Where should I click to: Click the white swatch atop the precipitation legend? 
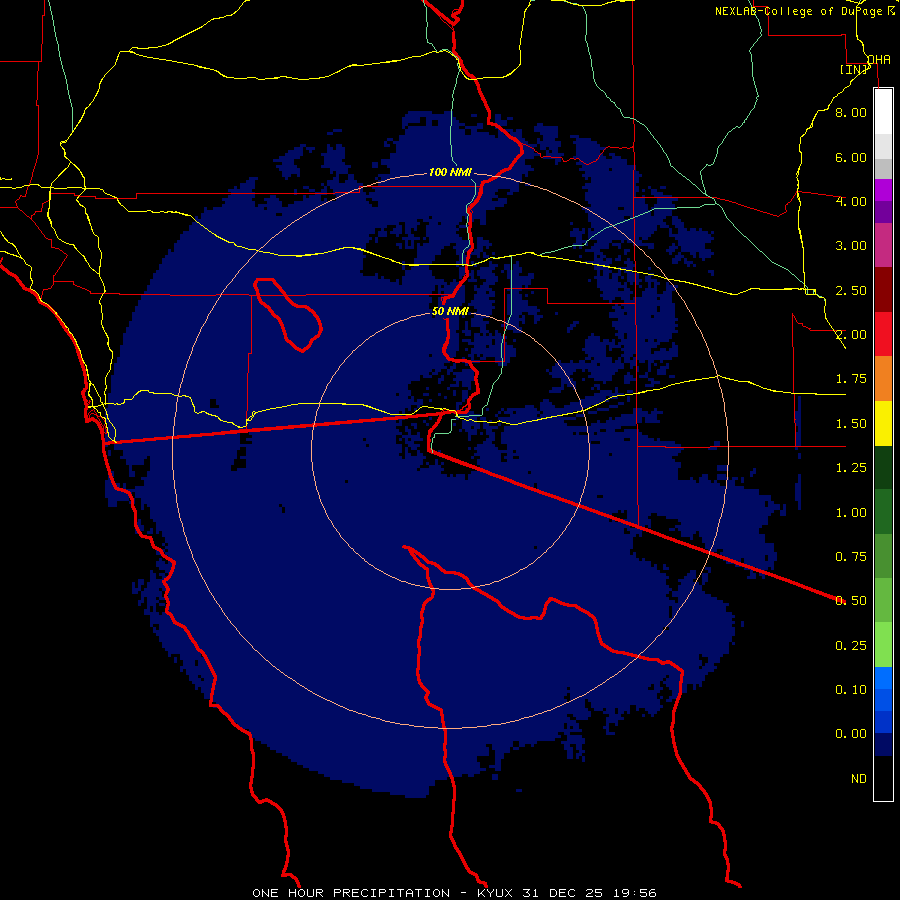[883, 111]
